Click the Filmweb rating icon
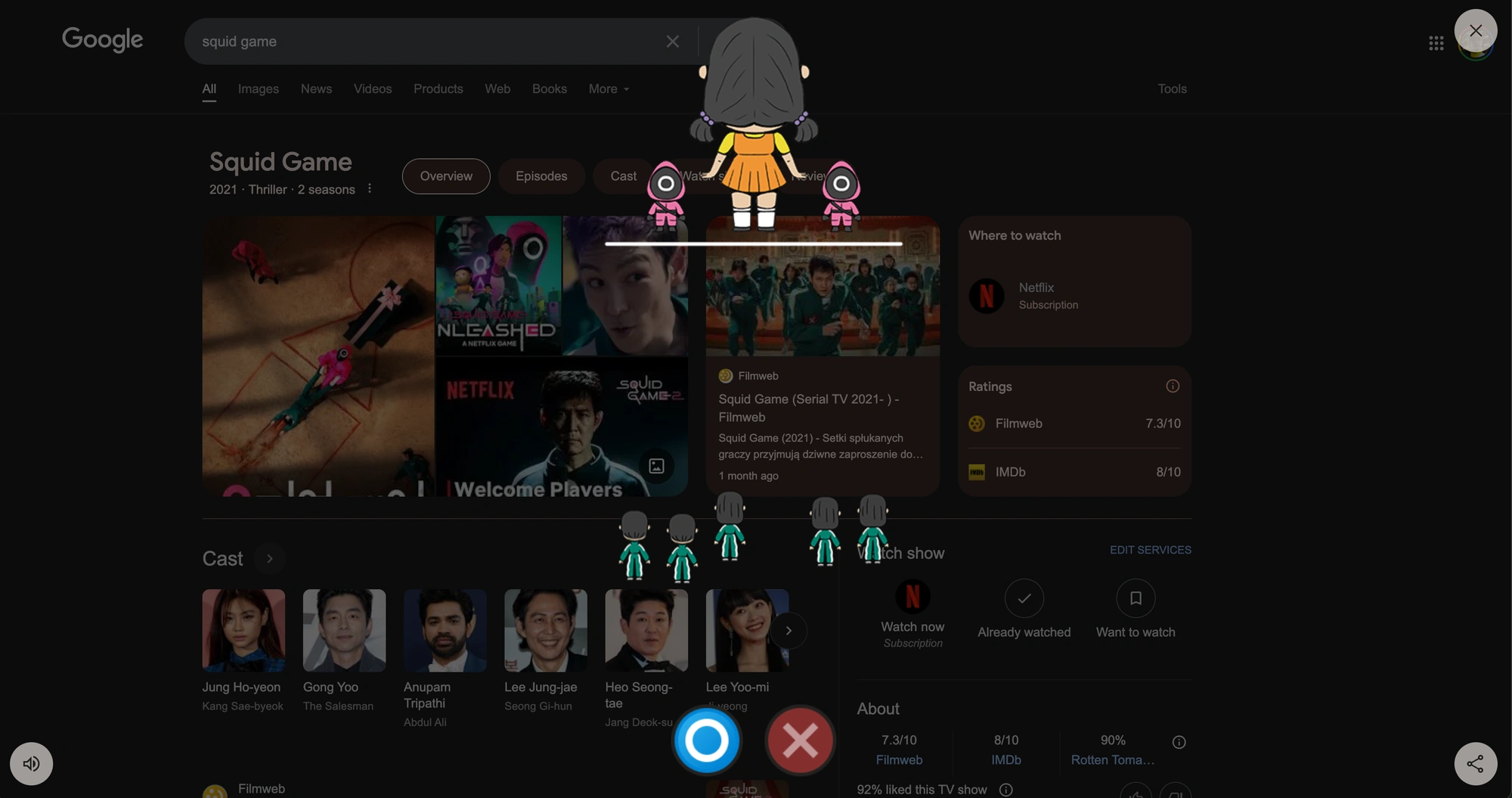Screen dimensions: 1512x798 (977, 424)
